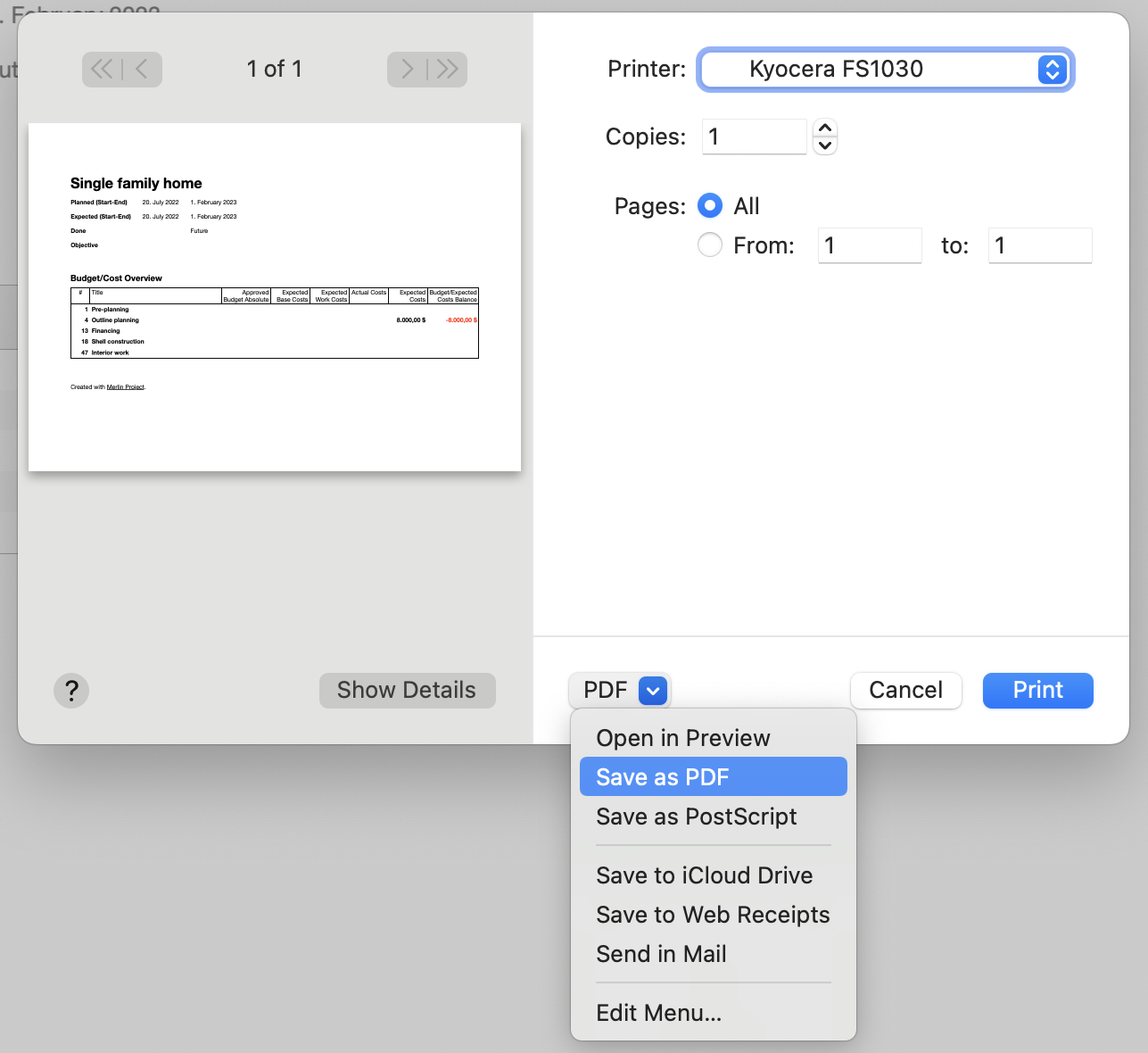Viewport: 1148px width, 1053px height.
Task: Select the From page range radio button
Action: click(x=710, y=245)
